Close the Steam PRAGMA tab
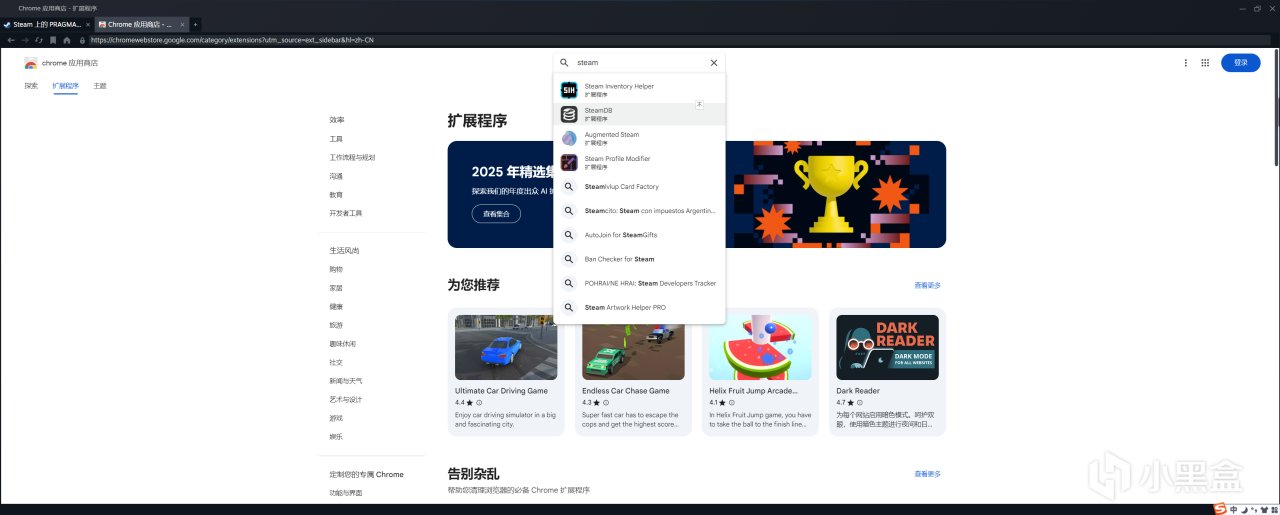The height and width of the screenshot is (515, 1280). pyautogui.click(x=88, y=24)
